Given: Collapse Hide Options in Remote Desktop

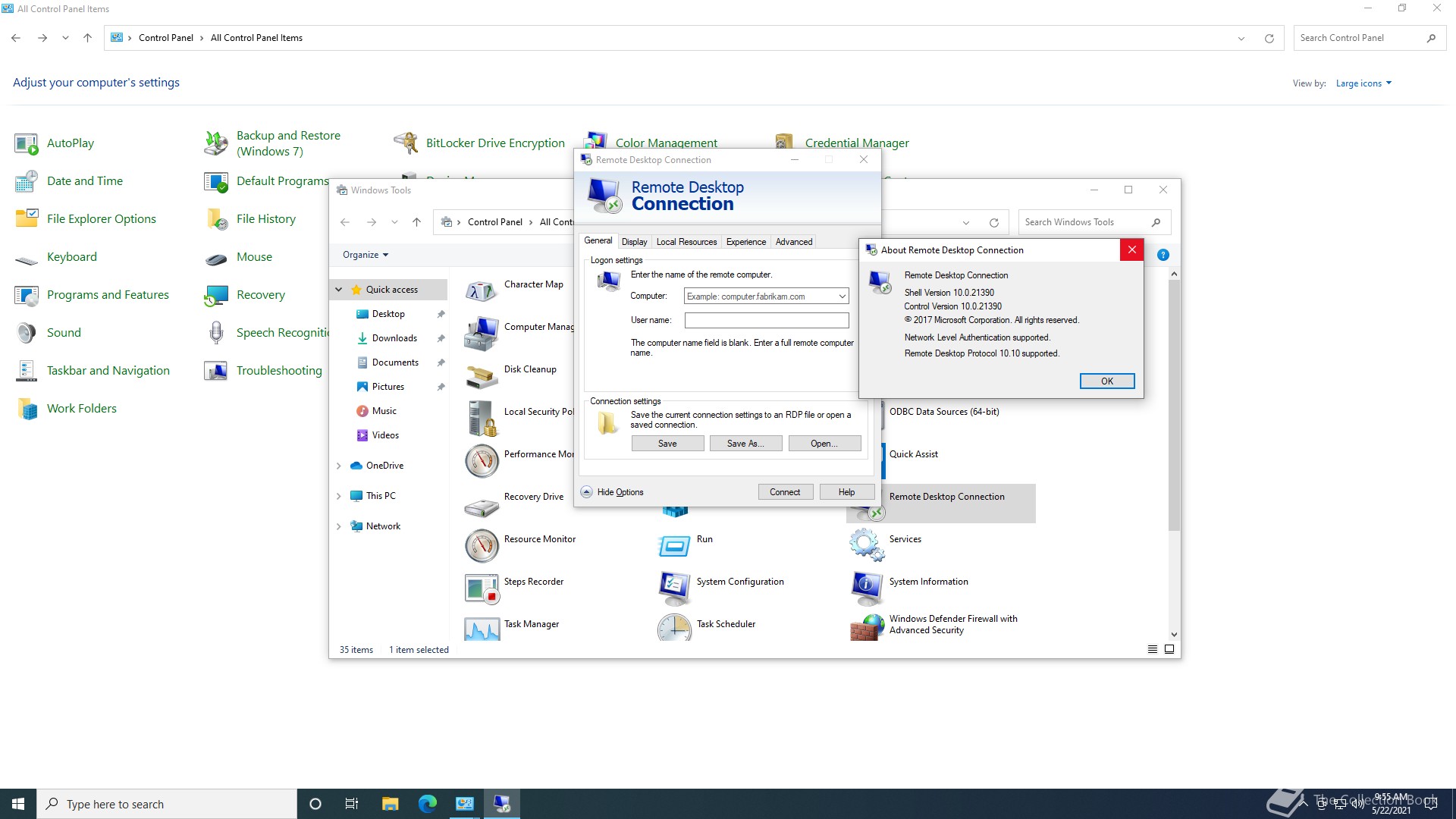Looking at the screenshot, I should (612, 492).
